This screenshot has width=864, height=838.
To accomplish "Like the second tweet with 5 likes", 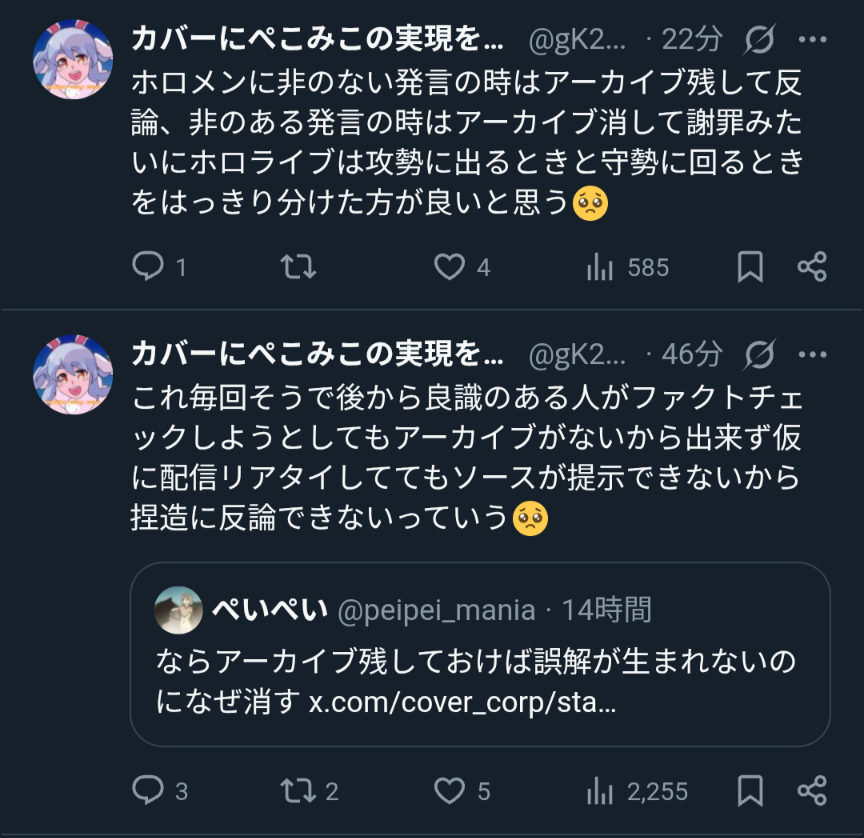I will pos(450,791).
